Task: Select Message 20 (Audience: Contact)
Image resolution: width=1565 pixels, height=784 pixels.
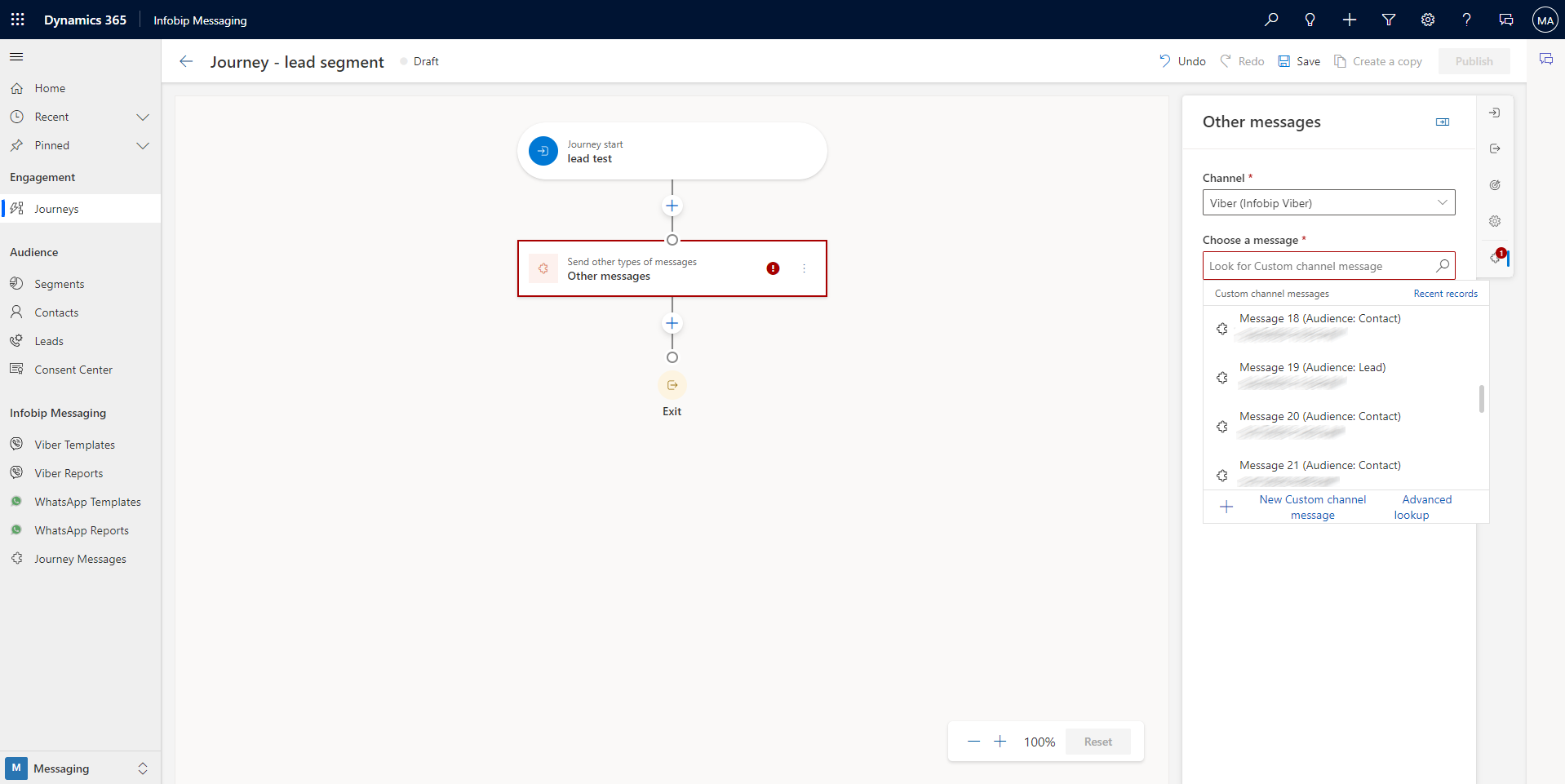Action: [1342, 425]
